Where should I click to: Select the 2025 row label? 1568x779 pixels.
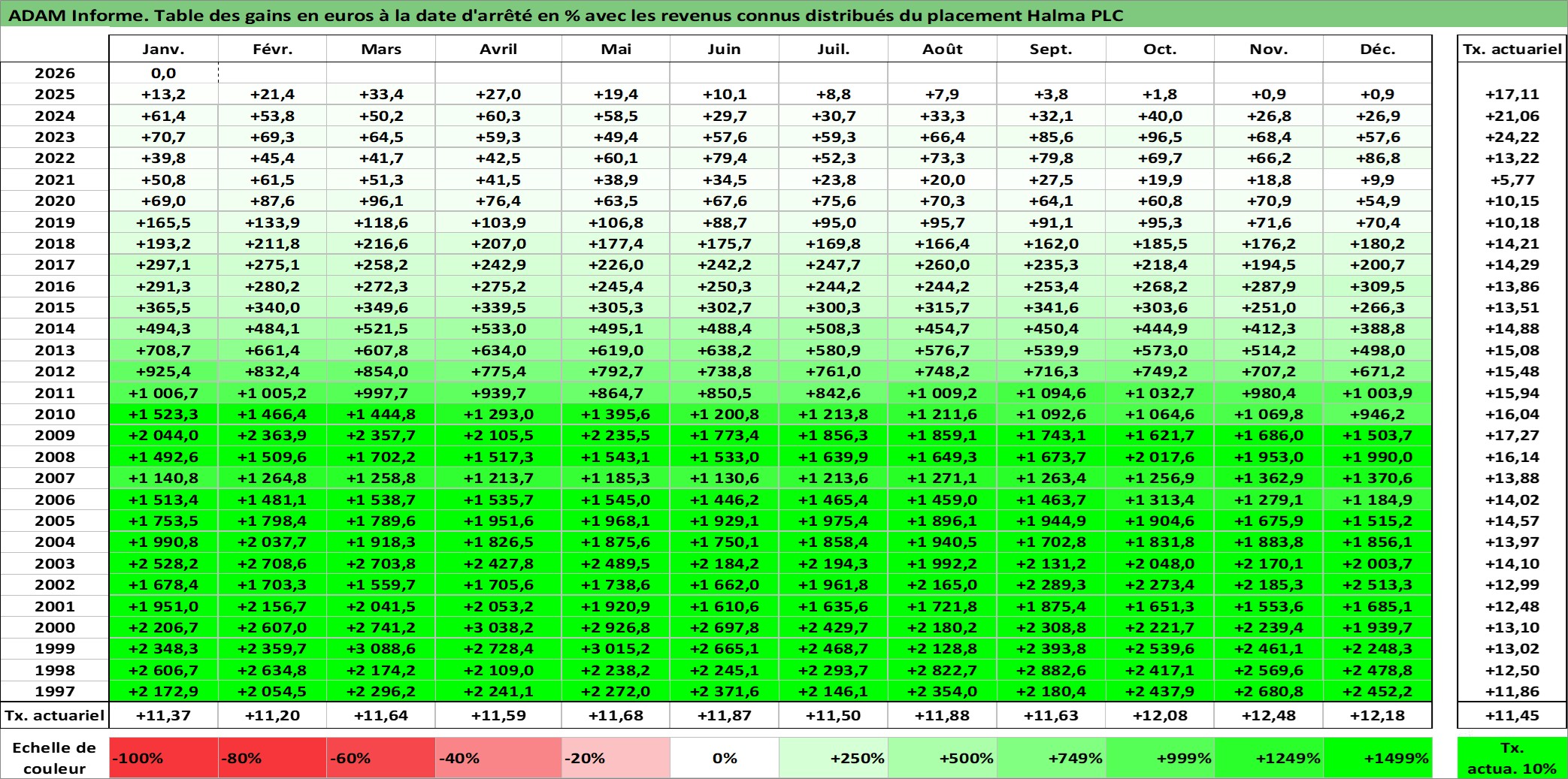55,94
